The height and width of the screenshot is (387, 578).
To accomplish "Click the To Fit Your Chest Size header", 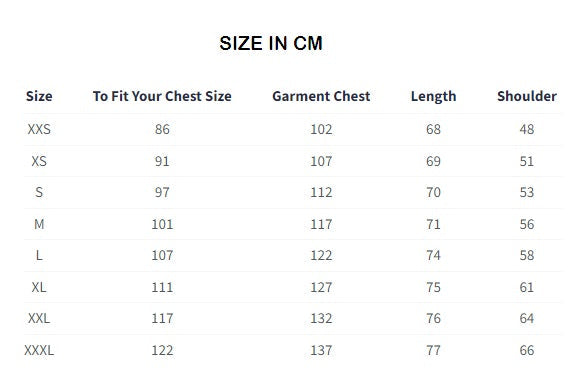I will point(162,96).
